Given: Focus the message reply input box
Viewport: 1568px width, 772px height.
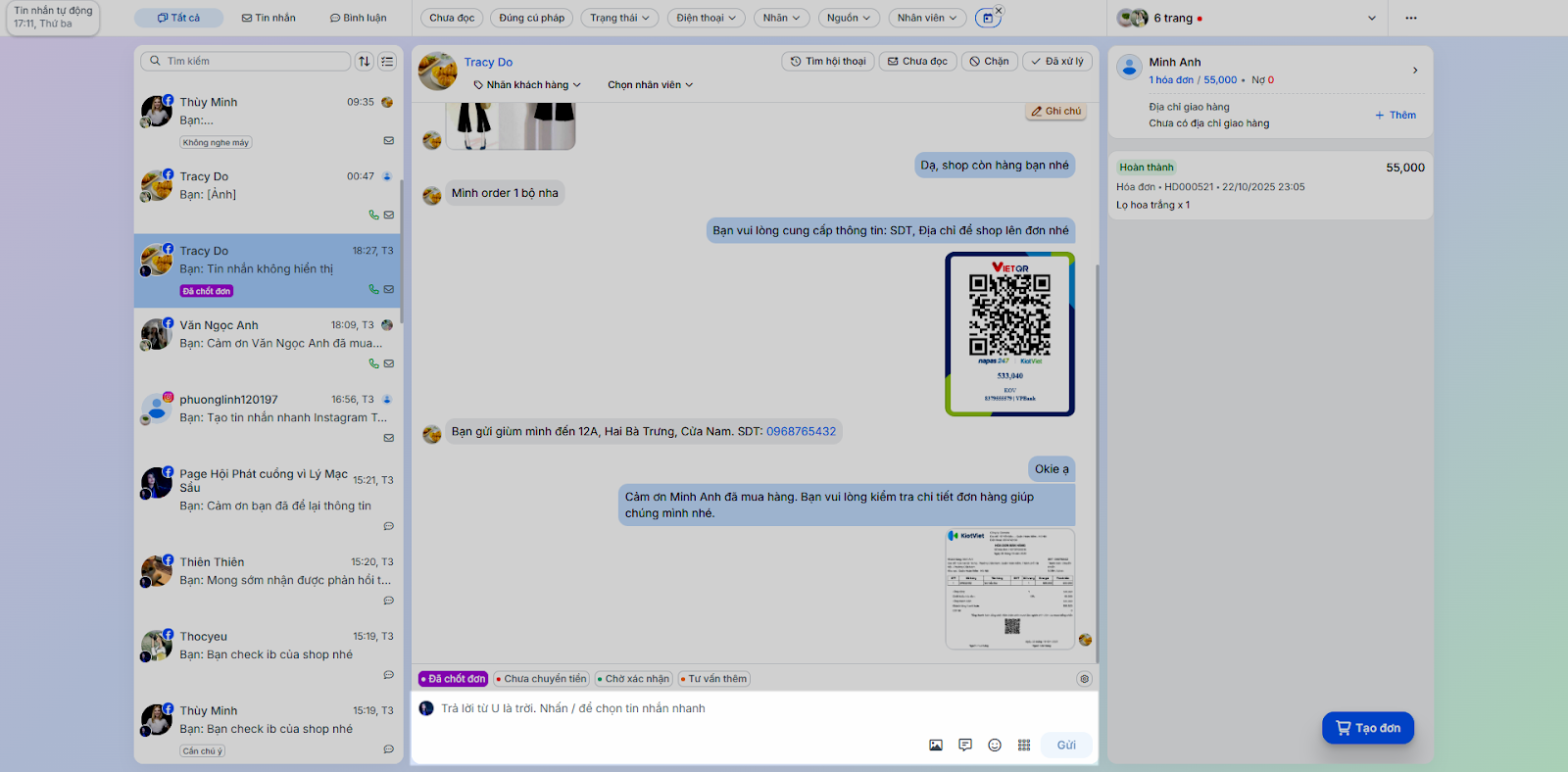Looking at the screenshot, I should [755, 708].
